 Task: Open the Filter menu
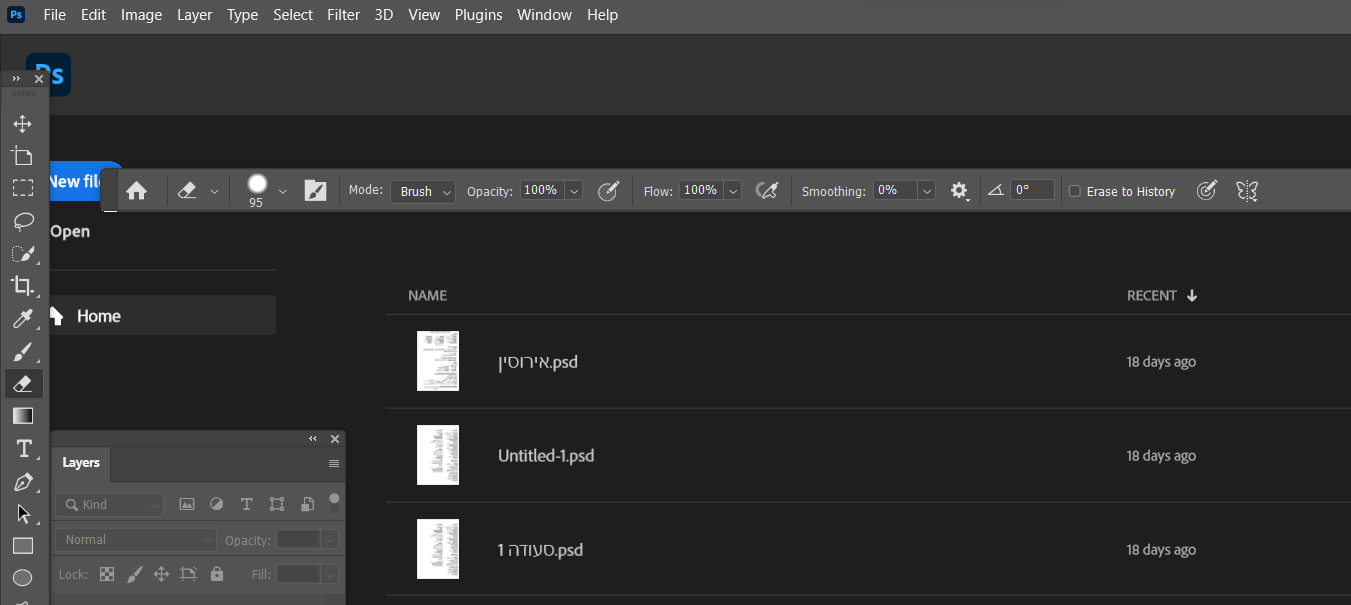point(344,15)
